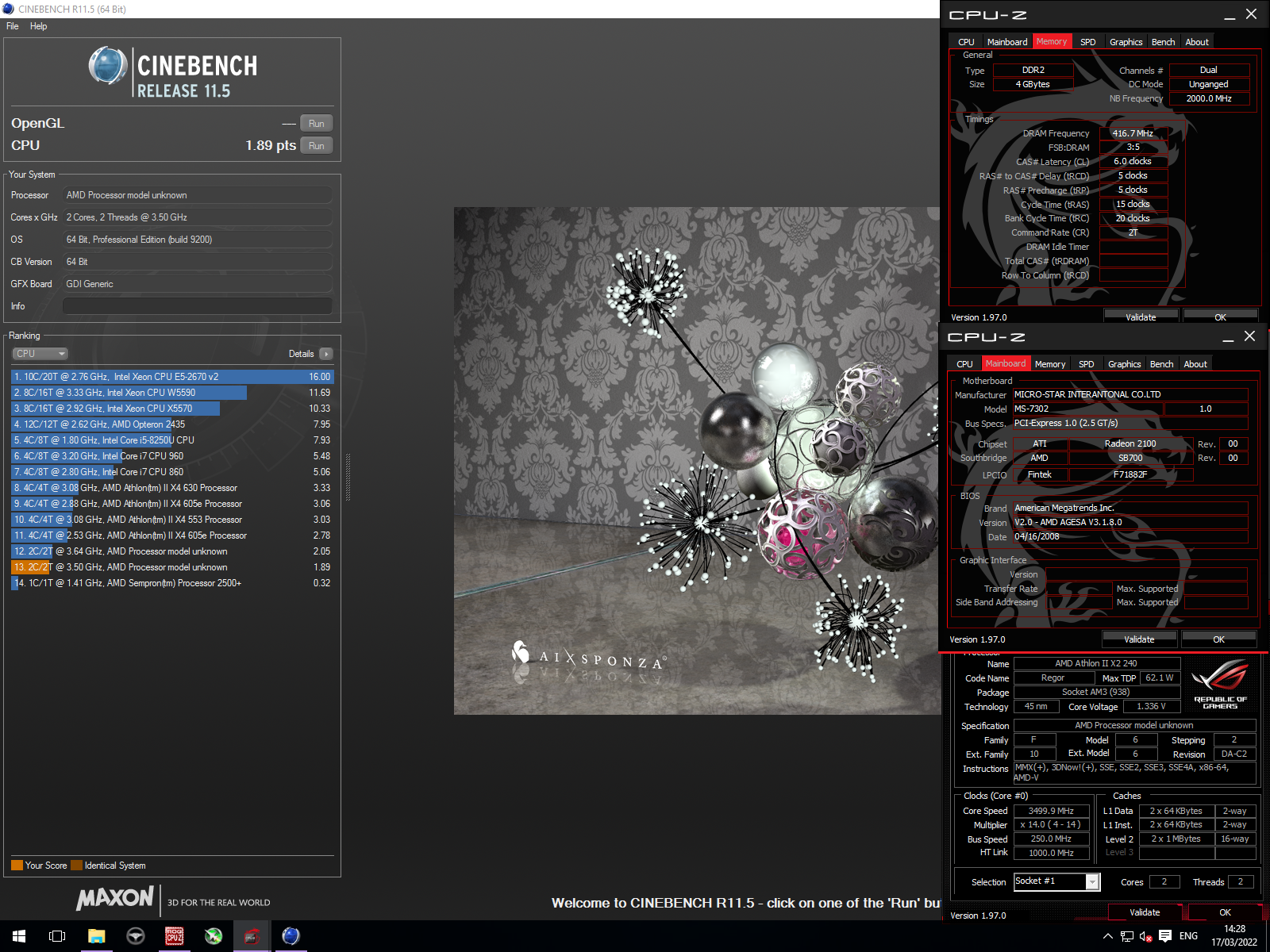Click the Cinebench globe logo
Image resolution: width=1270 pixels, height=952 pixels.
108,65
